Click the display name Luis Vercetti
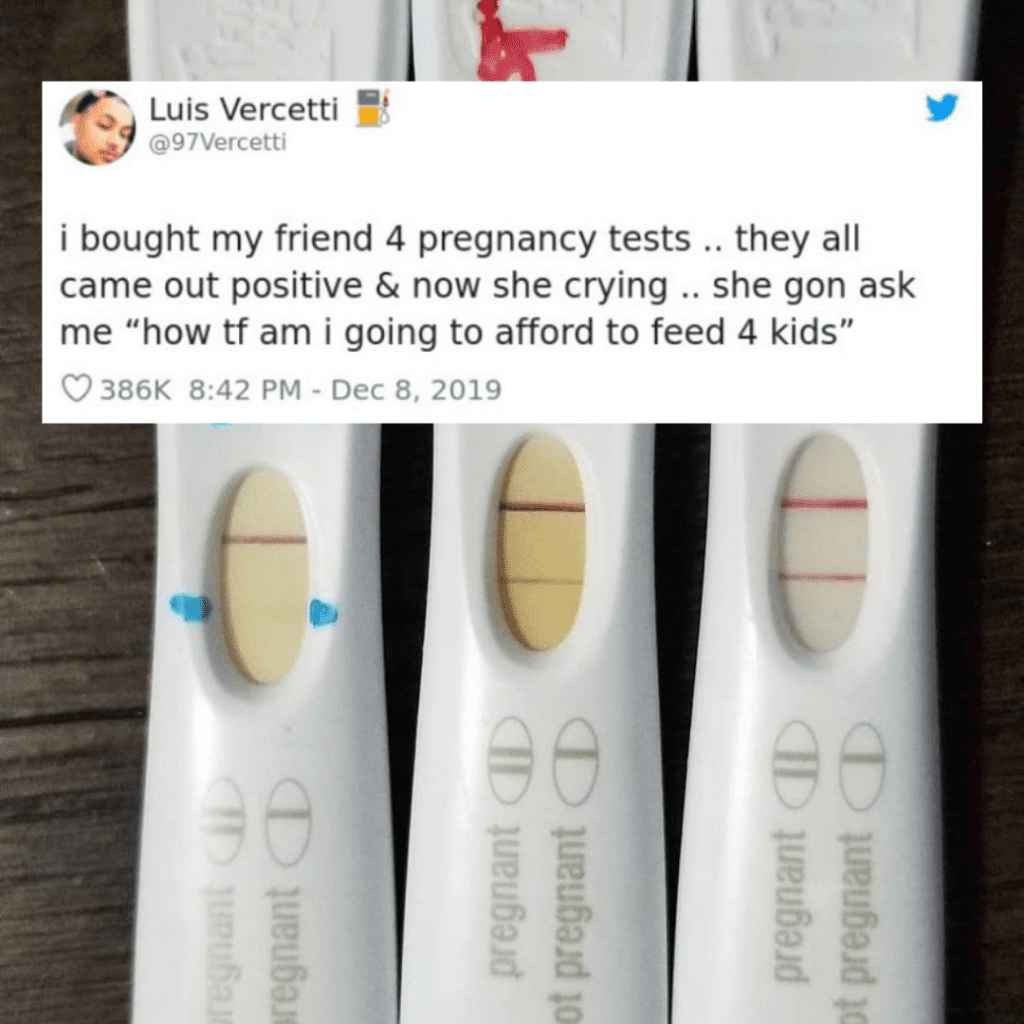 (244, 109)
